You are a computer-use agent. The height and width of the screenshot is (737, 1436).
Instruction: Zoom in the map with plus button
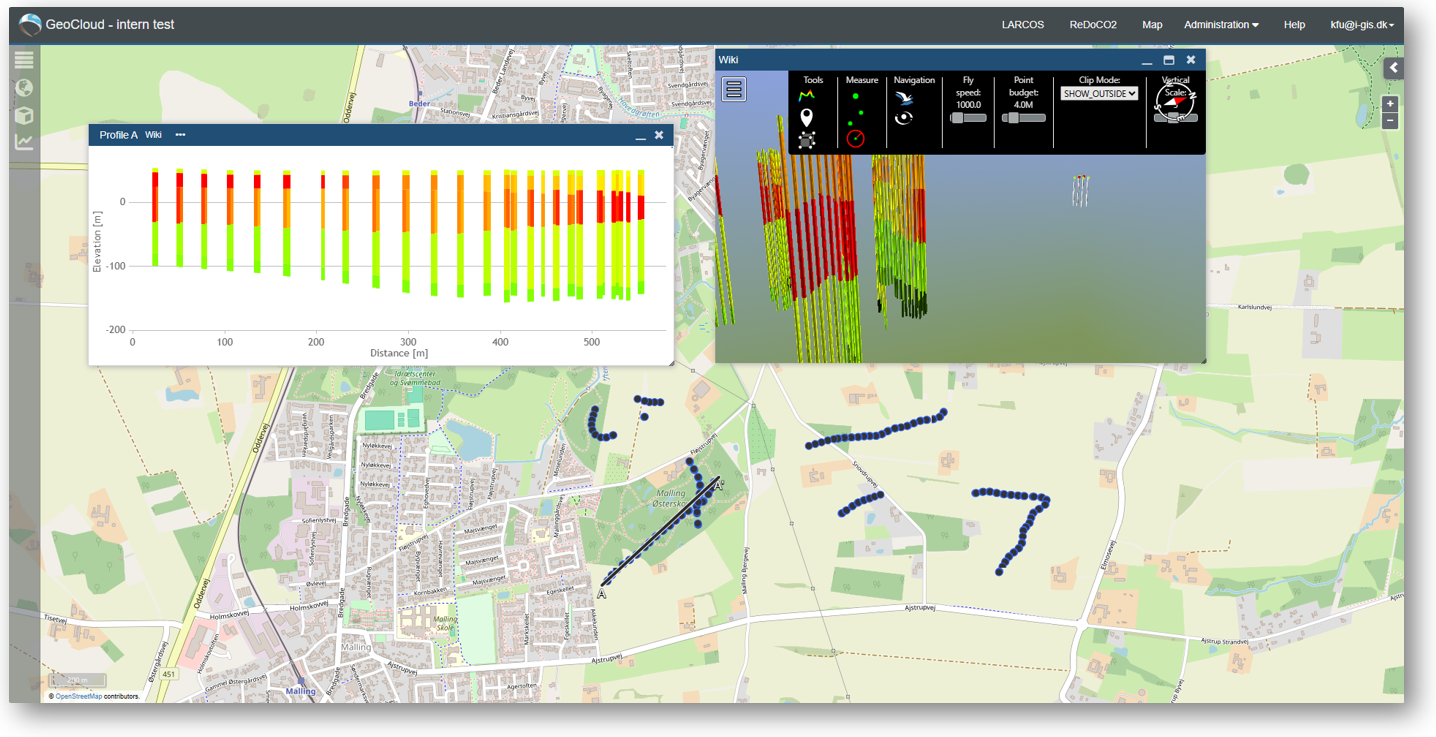(x=1389, y=104)
